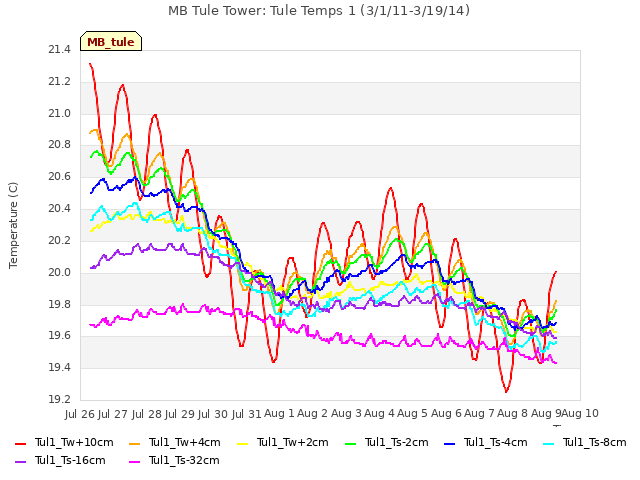The image size is (640, 480).
Task: Select the Tul1_Ts-2cm legend label
Action: (x=397, y=442)
